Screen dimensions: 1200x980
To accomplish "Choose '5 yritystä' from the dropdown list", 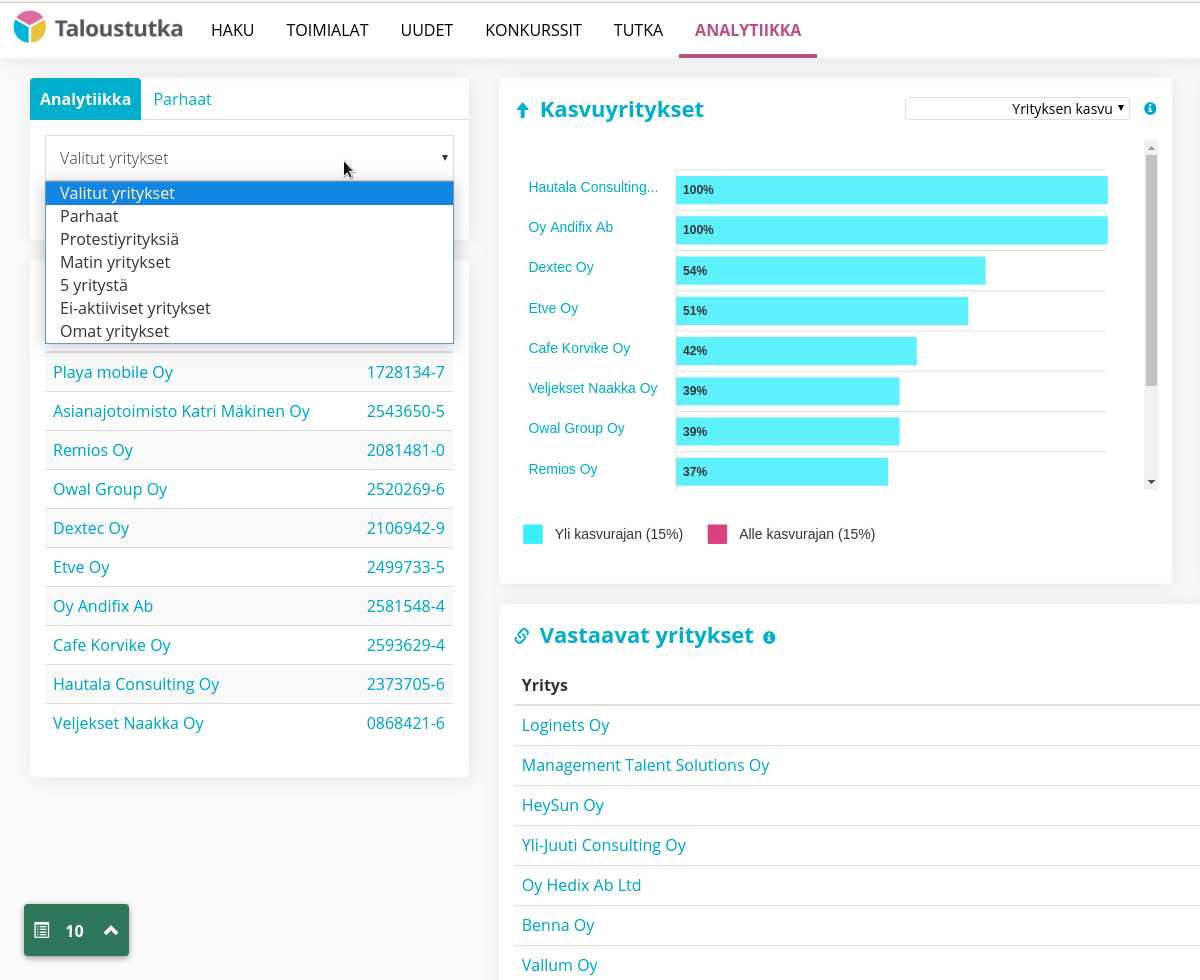I will pyautogui.click(x=249, y=285).
